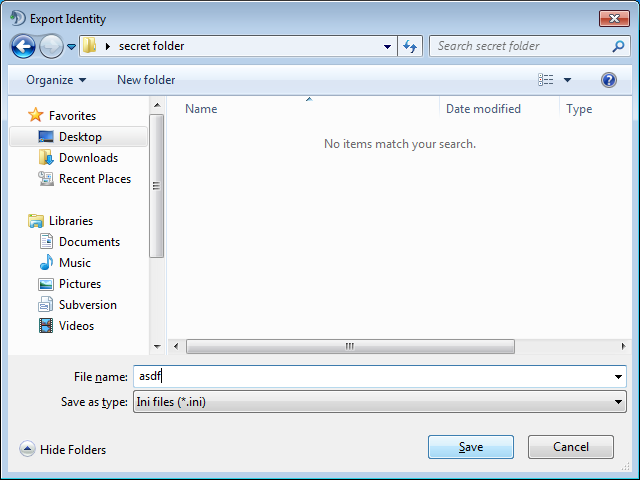The width and height of the screenshot is (640, 480).
Task: Click the change view icon
Action: [546, 80]
